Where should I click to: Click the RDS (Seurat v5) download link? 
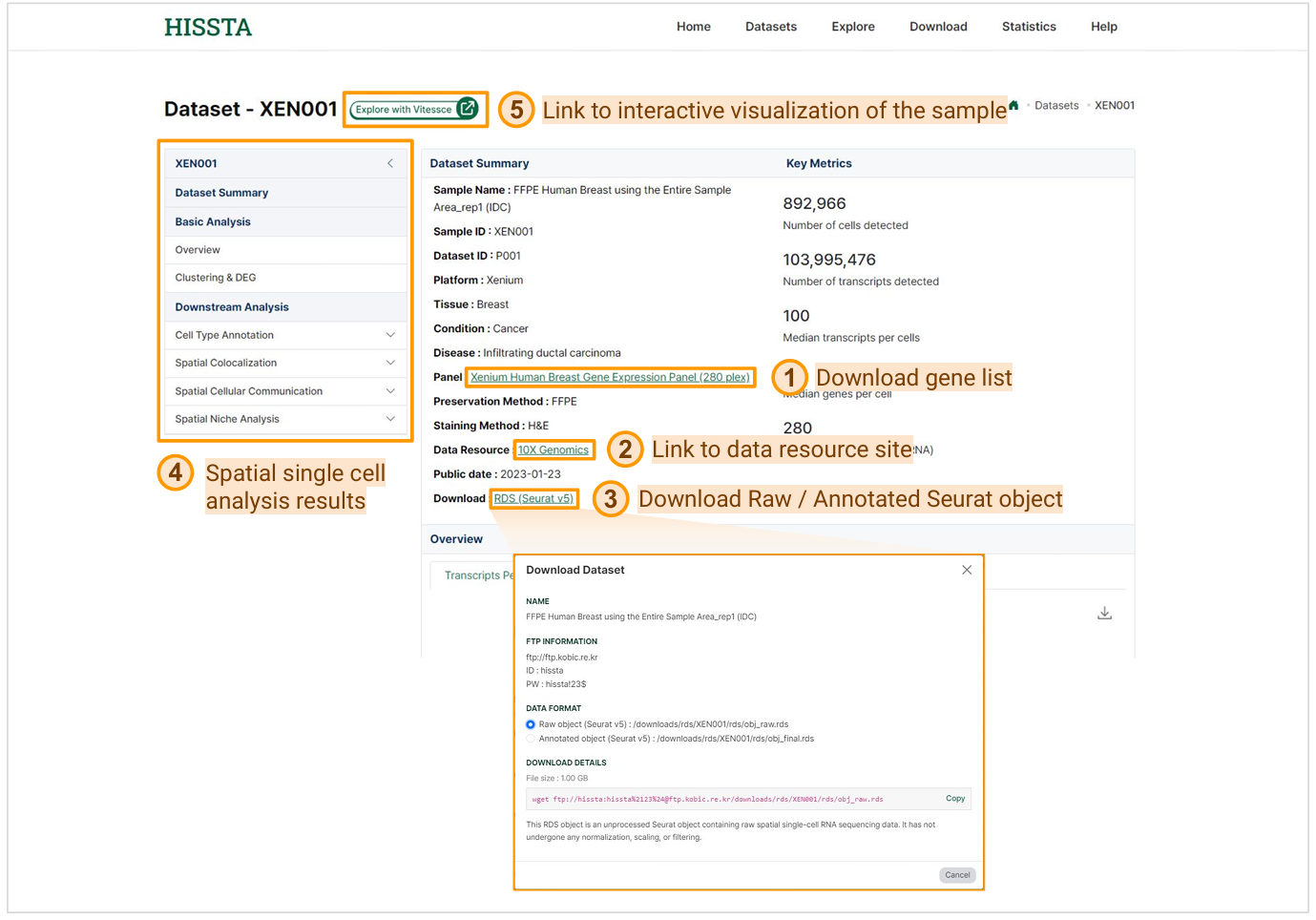click(x=533, y=498)
